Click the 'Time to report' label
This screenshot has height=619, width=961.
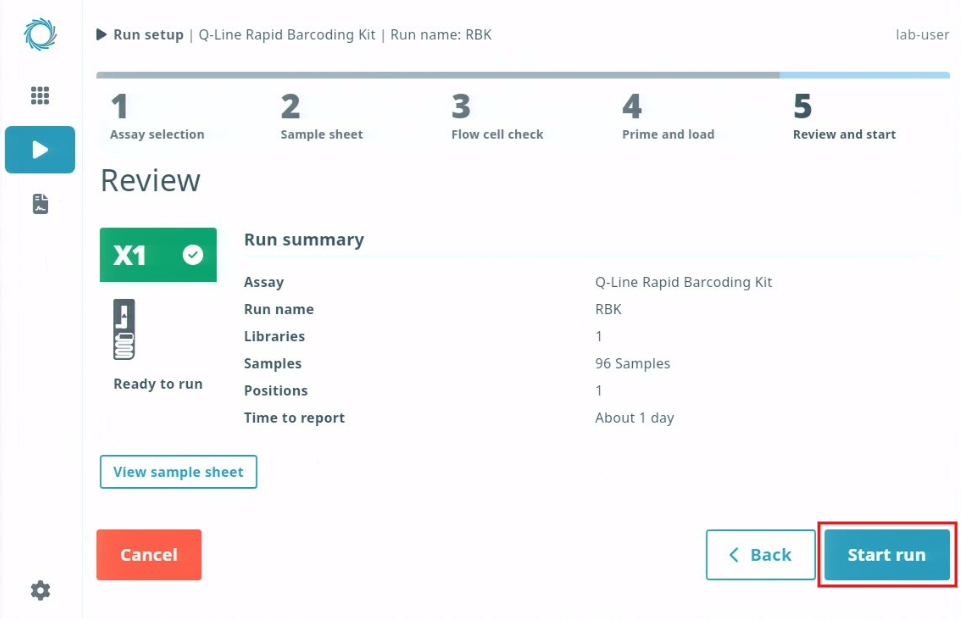click(x=294, y=418)
